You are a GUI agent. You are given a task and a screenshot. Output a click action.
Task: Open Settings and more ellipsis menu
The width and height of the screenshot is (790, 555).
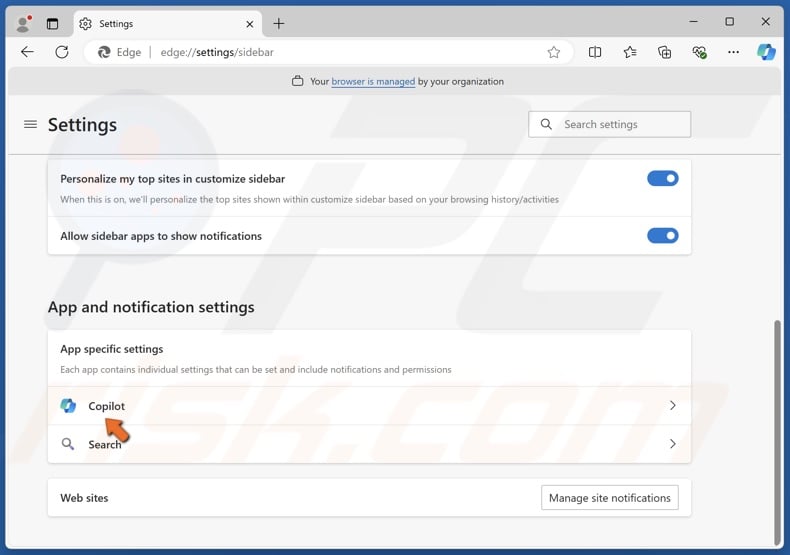[734, 52]
